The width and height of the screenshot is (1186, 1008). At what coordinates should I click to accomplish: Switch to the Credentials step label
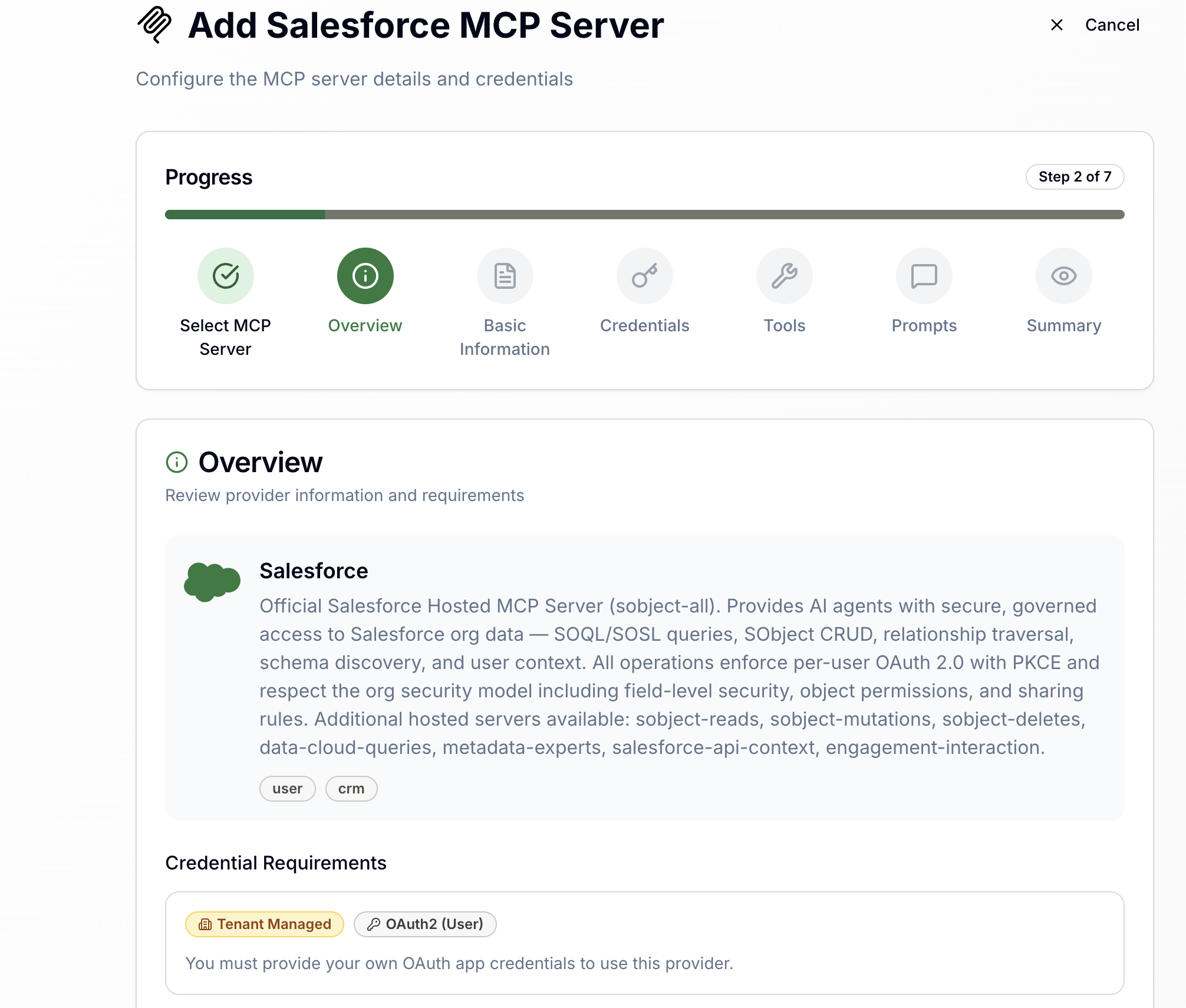tap(644, 325)
